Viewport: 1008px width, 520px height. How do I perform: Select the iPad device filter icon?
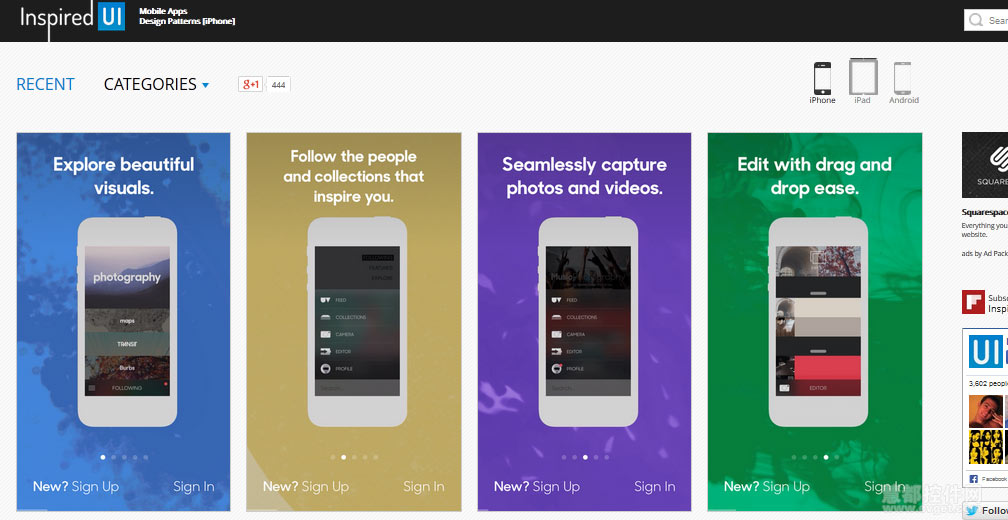tap(863, 77)
